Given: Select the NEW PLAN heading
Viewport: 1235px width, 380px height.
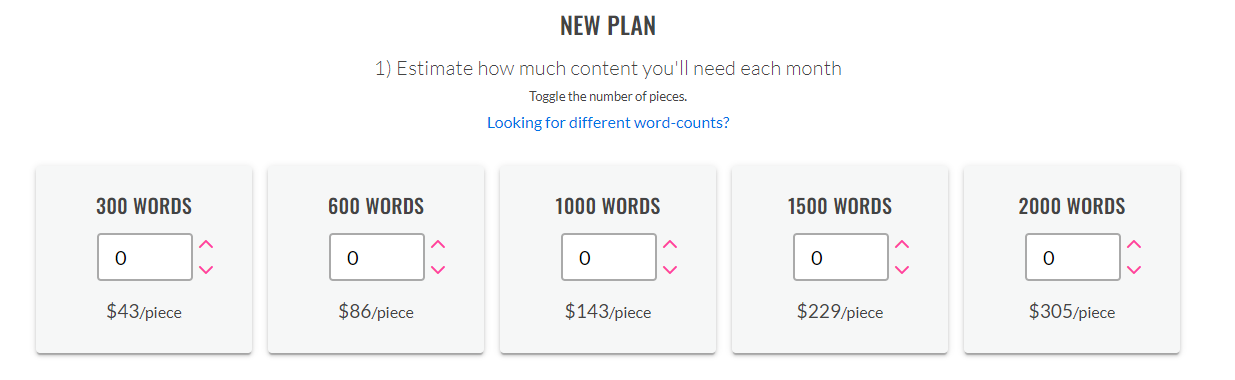Looking at the screenshot, I should (608, 26).
